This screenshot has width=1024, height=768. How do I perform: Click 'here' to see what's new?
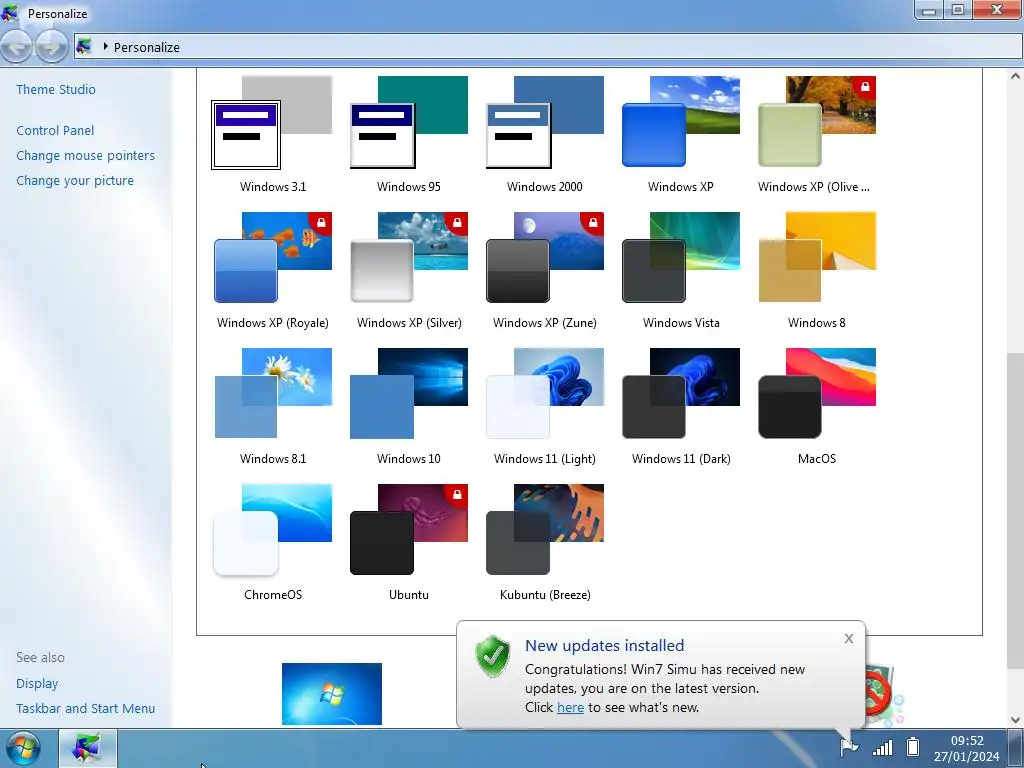click(x=570, y=707)
